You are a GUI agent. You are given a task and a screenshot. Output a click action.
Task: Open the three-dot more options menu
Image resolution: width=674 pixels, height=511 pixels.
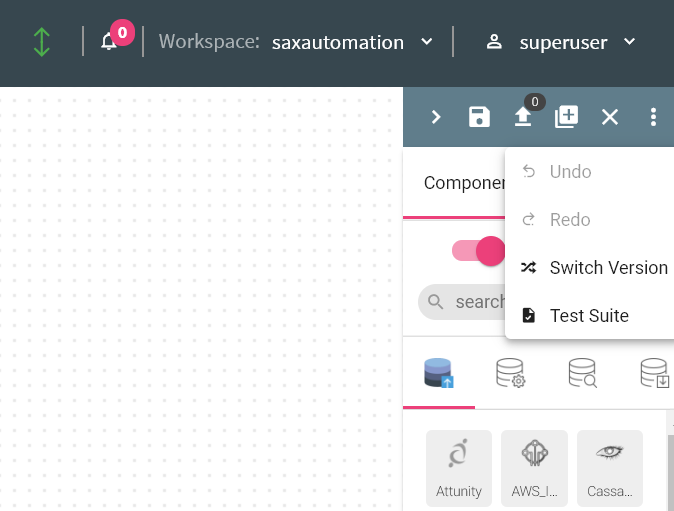[653, 117]
